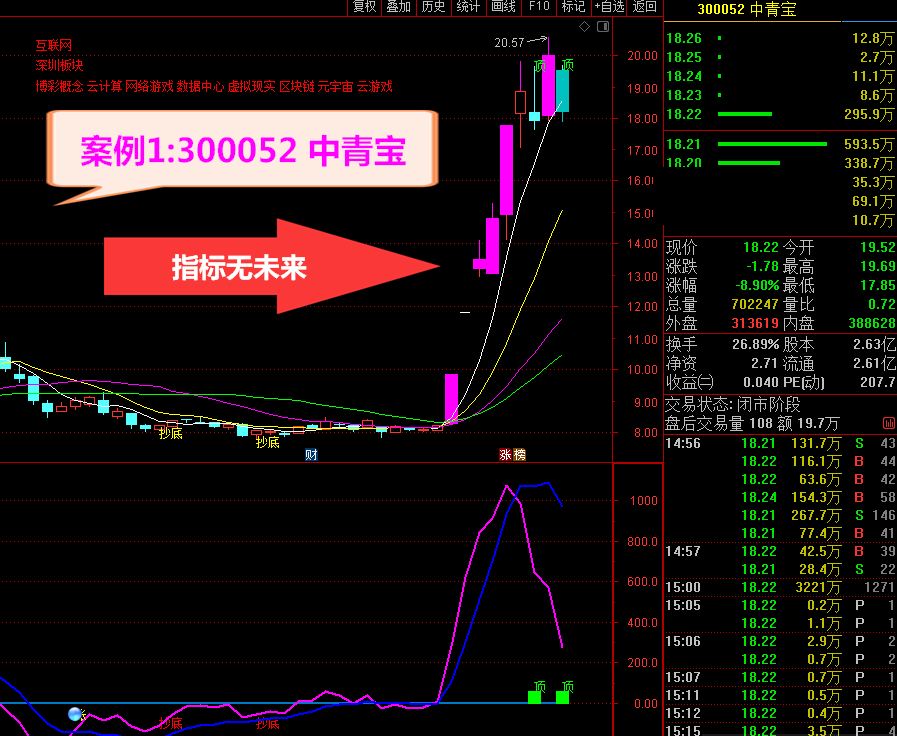Click the 榜 marker below candles
Screen dimensions: 897x736
(519, 455)
